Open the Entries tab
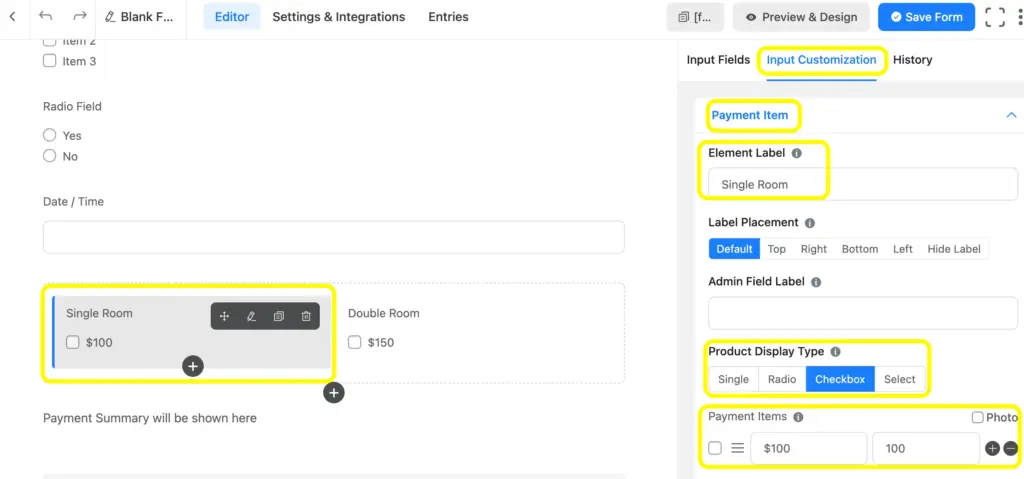 tap(448, 17)
